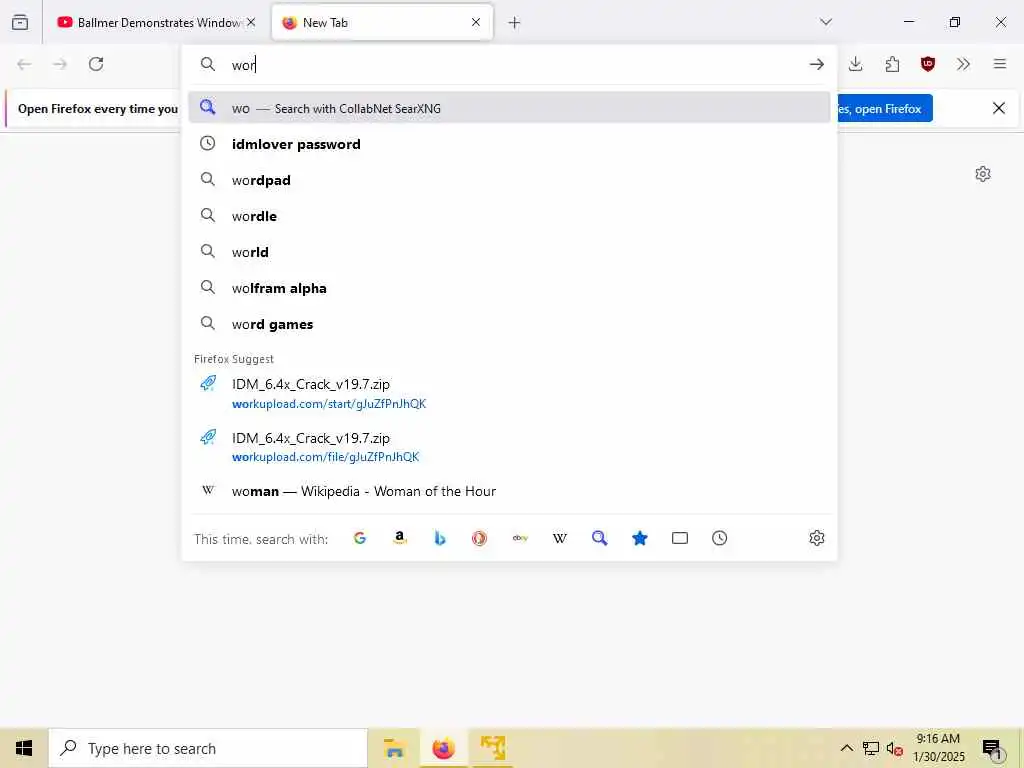Image resolution: width=1024 pixels, height=768 pixels.
Task: Search in open Tabs icon
Action: 680,538
